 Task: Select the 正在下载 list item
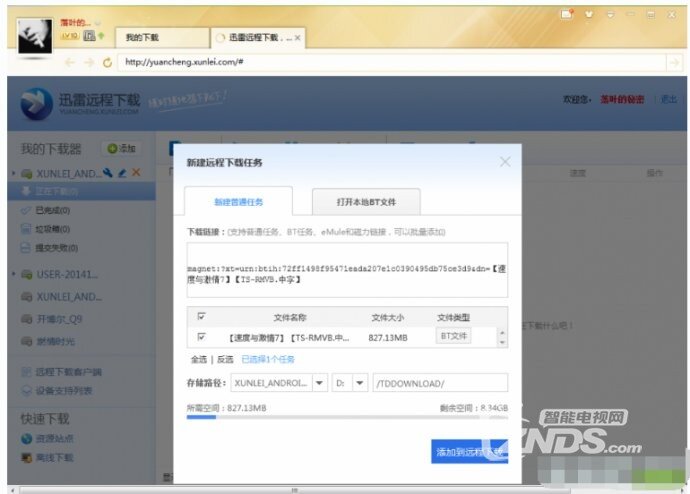[x=81, y=191]
